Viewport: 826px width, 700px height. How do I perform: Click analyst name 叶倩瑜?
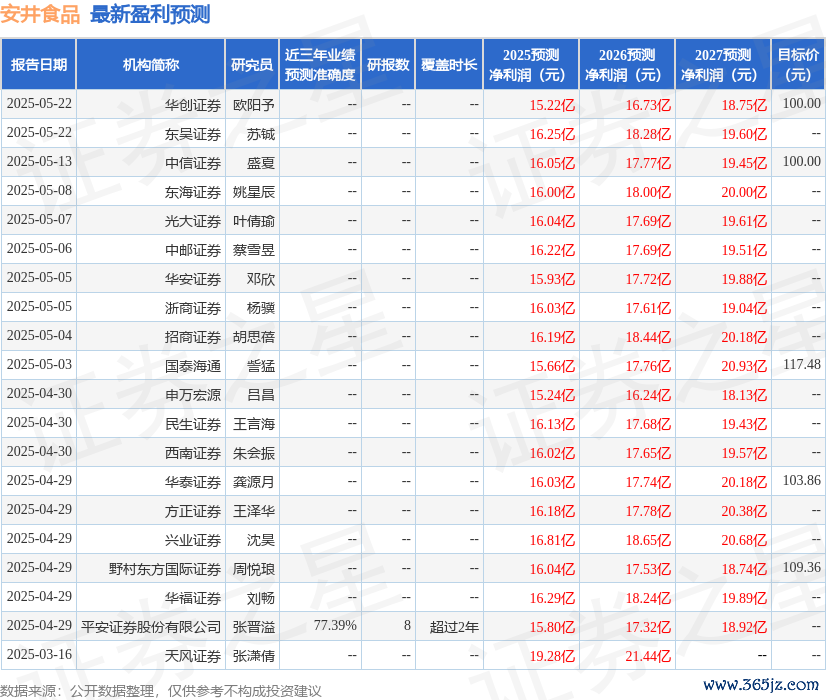(x=254, y=221)
